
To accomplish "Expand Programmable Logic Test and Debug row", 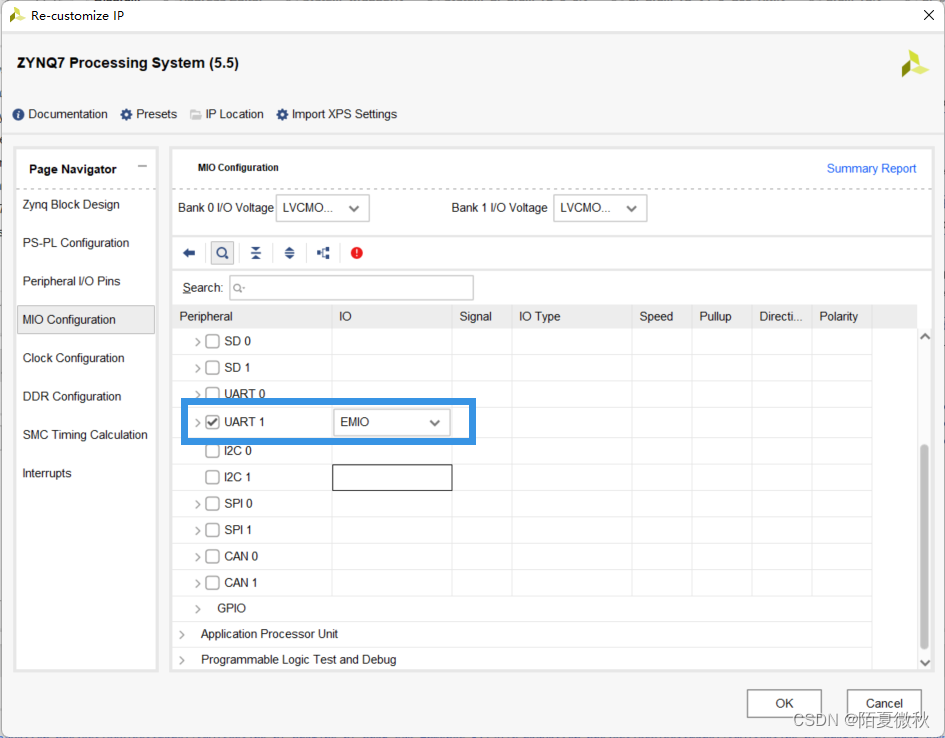I will point(182,660).
